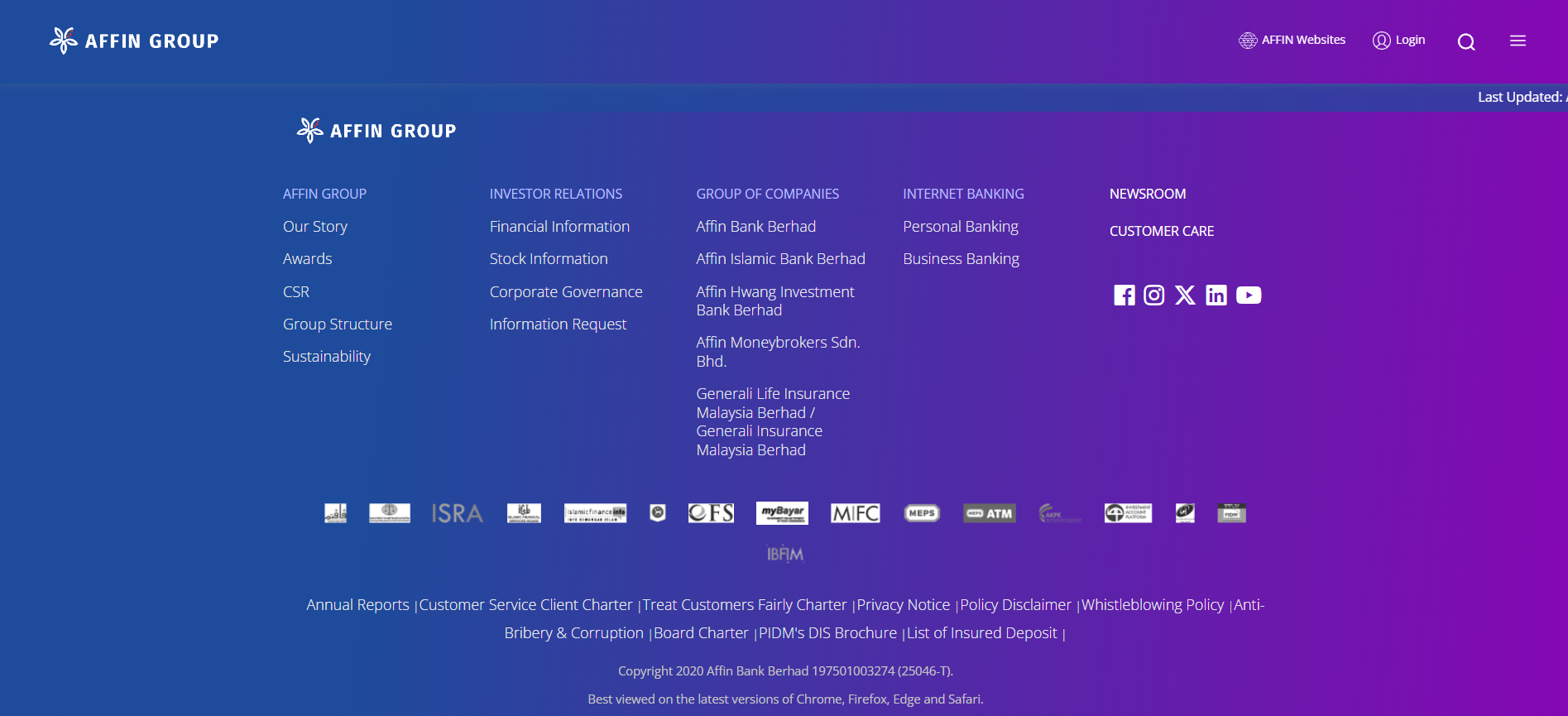The height and width of the screenshot is (716, 1568).
Task: Open the Our Story link
Action: tap(315, 227)
